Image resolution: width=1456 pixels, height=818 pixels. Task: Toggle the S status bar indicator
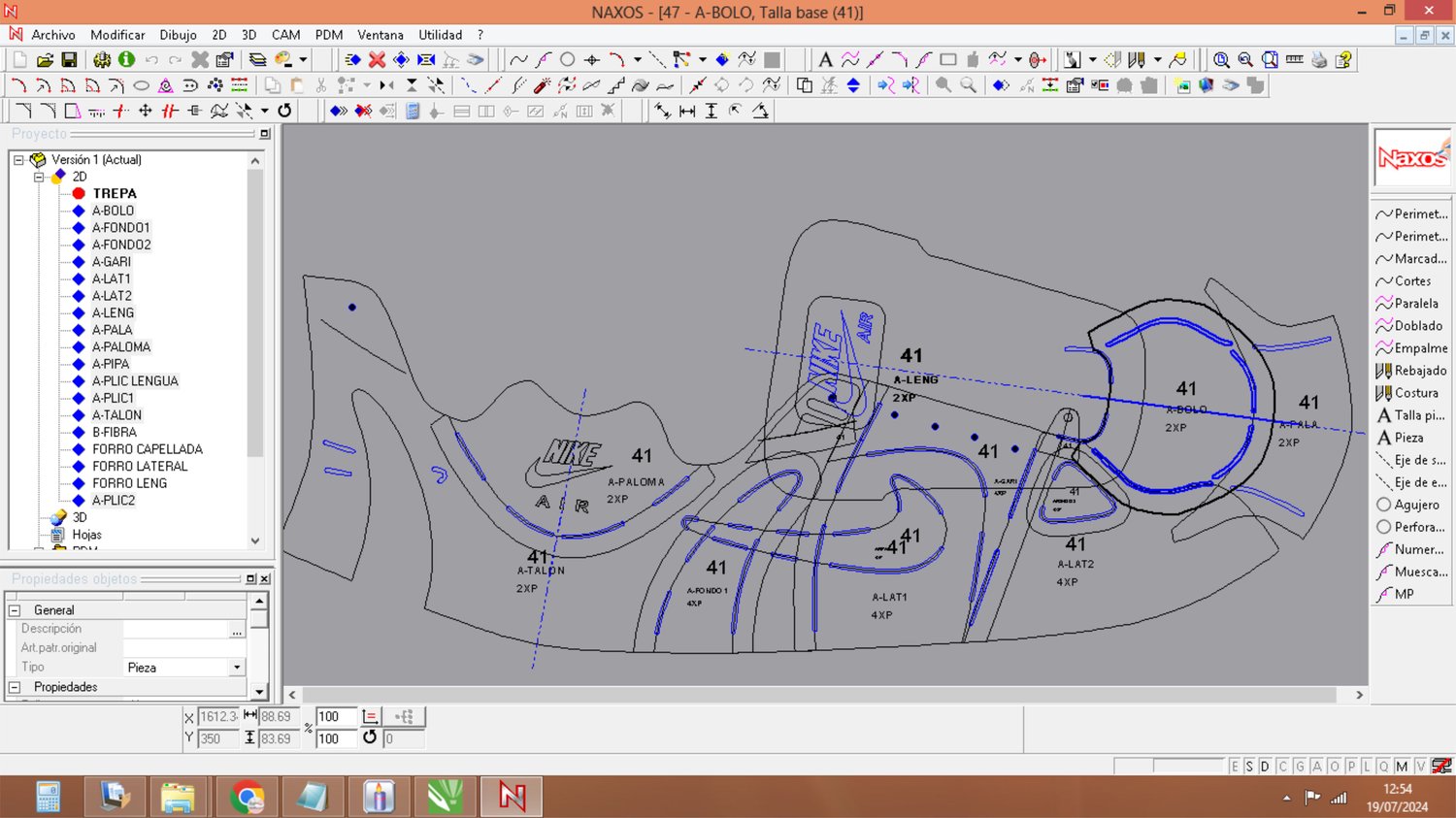1249,767
